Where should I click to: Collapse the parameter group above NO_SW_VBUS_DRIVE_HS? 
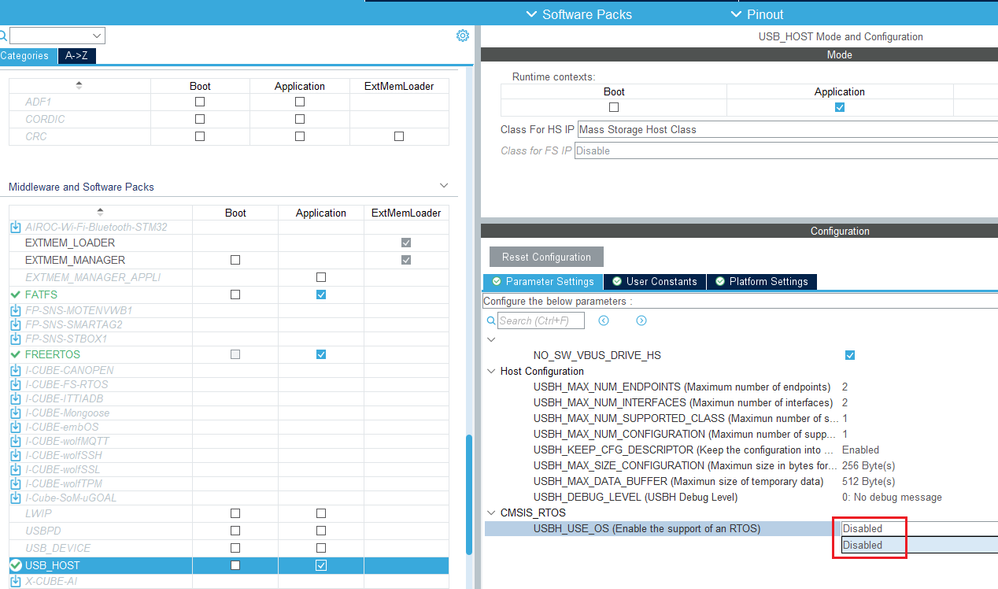click(x=491, y=339)
